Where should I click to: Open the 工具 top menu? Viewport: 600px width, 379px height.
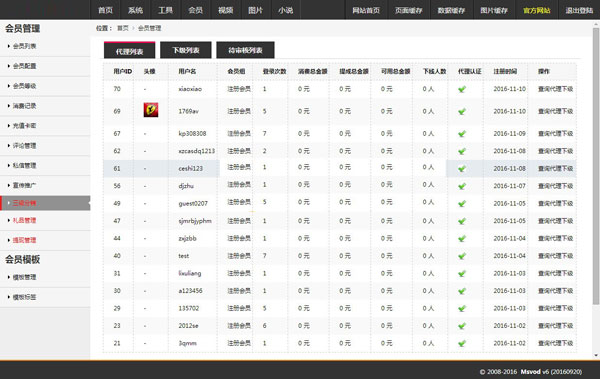(165, 10)
